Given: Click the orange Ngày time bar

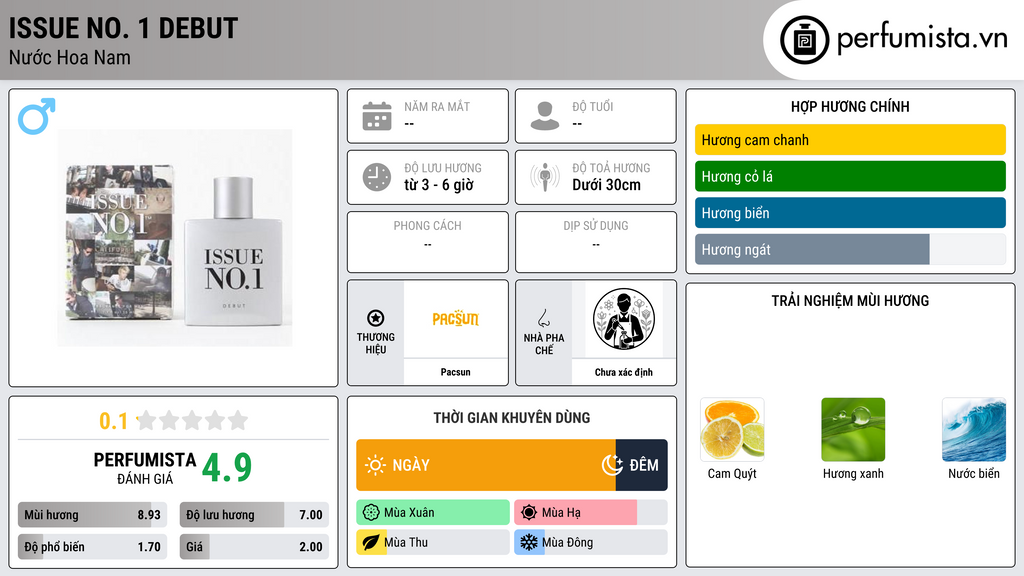Looking at the screenshot, I should click(x=486, y=465).
